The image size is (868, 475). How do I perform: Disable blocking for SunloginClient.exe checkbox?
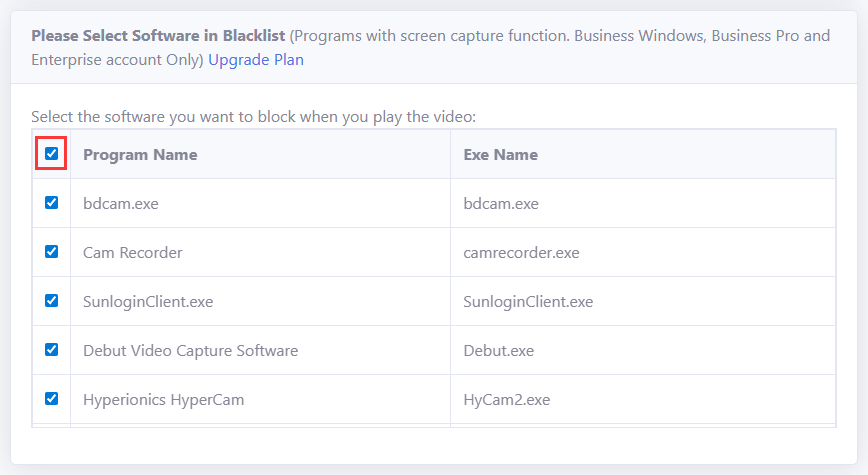[x=51, y=301]
